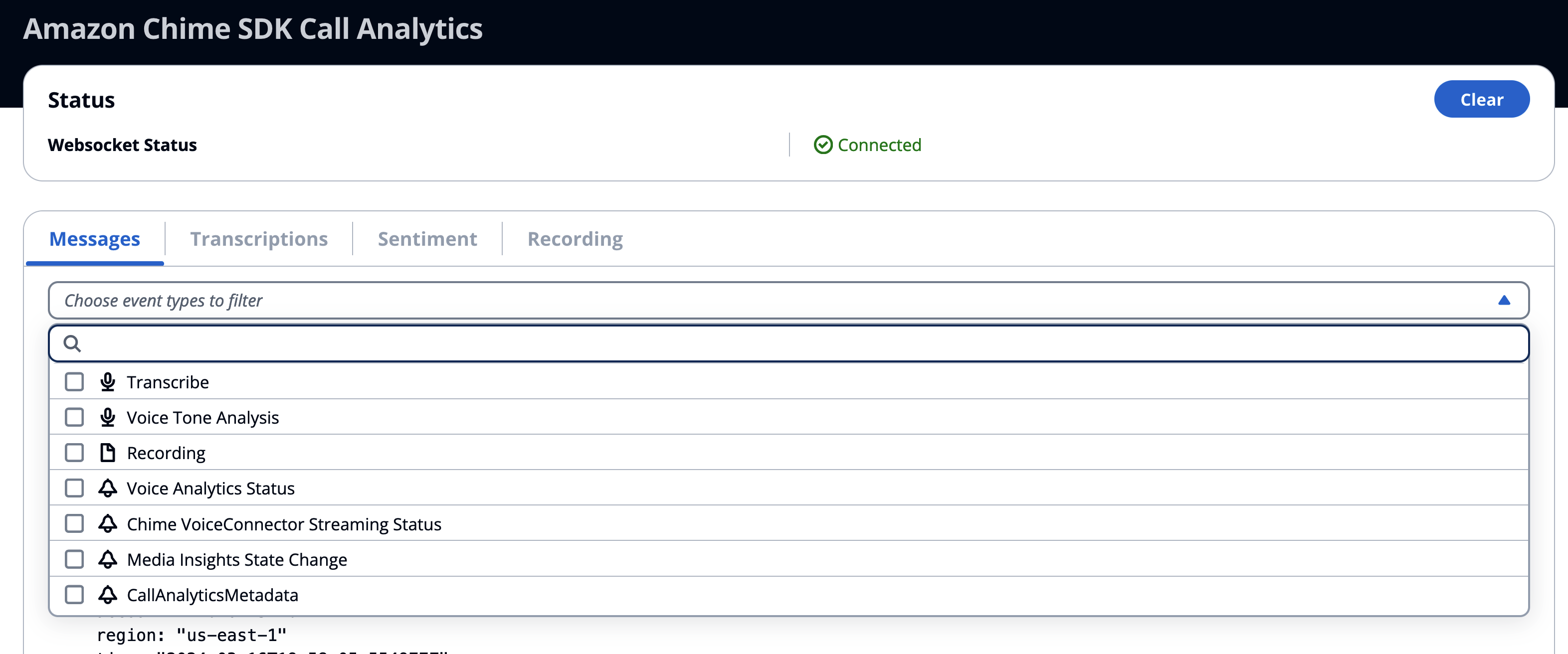Focus the event type search field
1568x654 pixels.
tap(791, 344)
